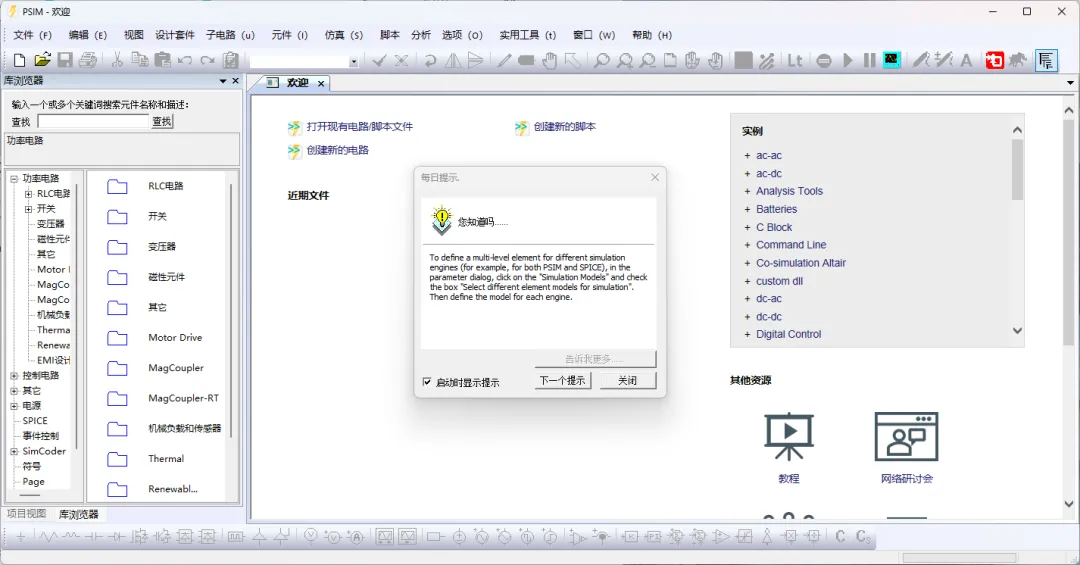
Task: Open the 实用工具 (t) menu
Action: pos(528,35)
